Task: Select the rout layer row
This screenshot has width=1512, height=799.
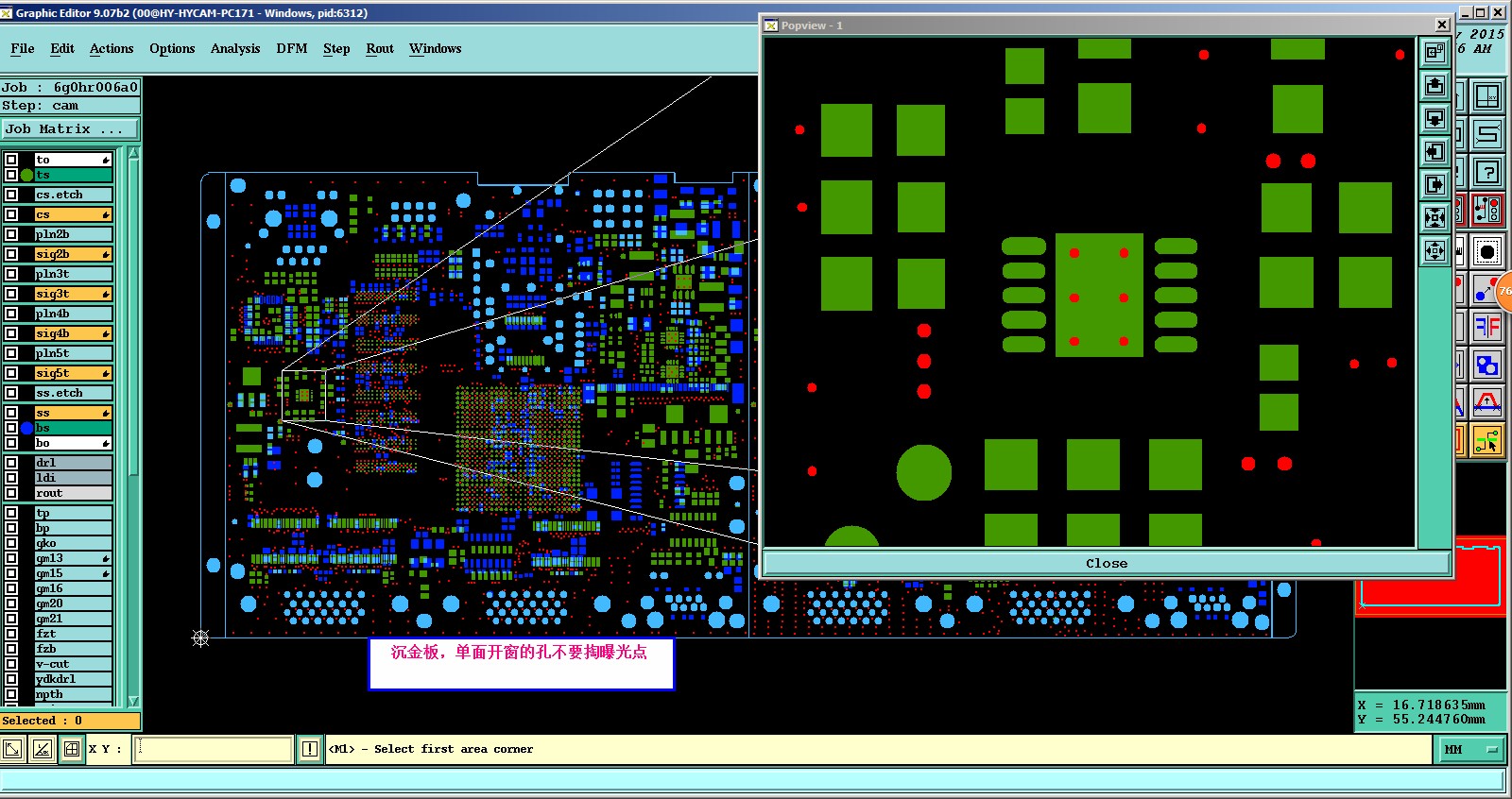Action: (74, 493)
